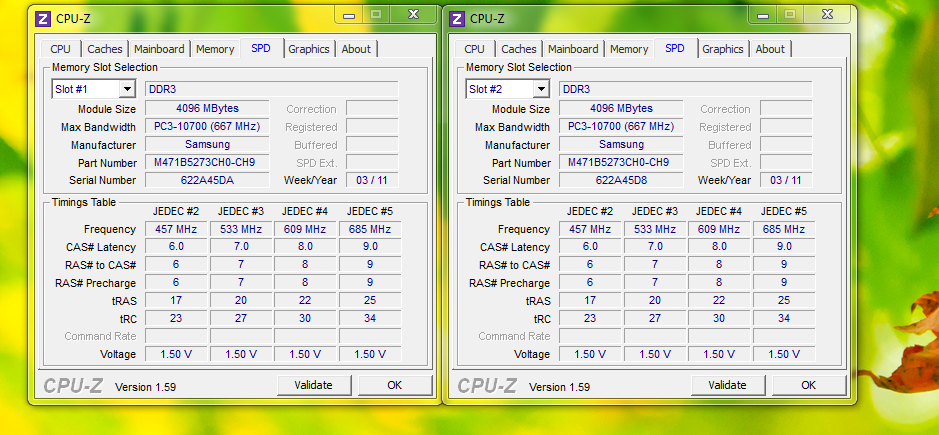The width and height of the screenshot is (939, 435).
Task: Minimize the left CPU-Z window
Action: pyautogui.click(x=349, y=14)
